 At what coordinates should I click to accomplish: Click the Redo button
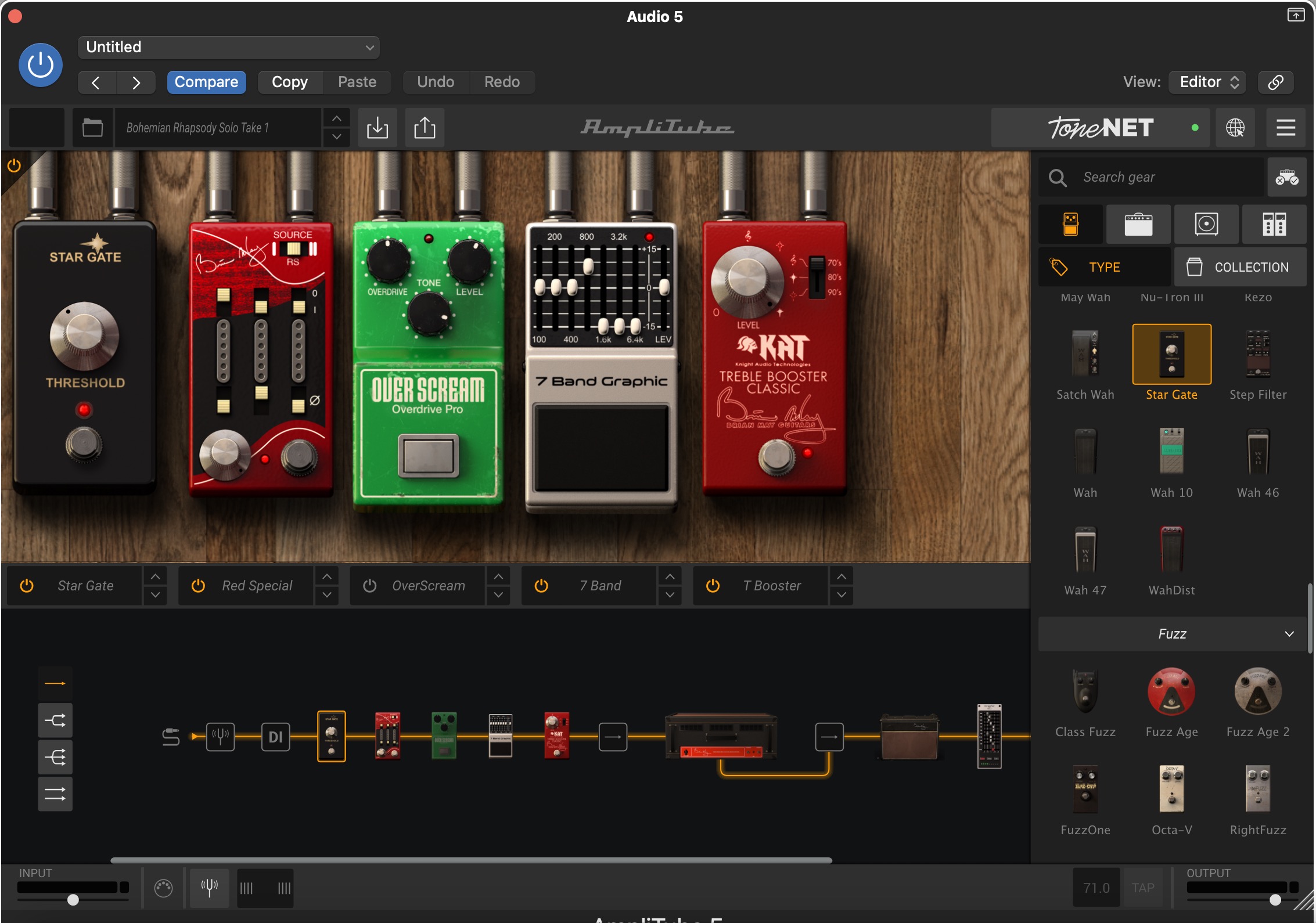(502, 82)
